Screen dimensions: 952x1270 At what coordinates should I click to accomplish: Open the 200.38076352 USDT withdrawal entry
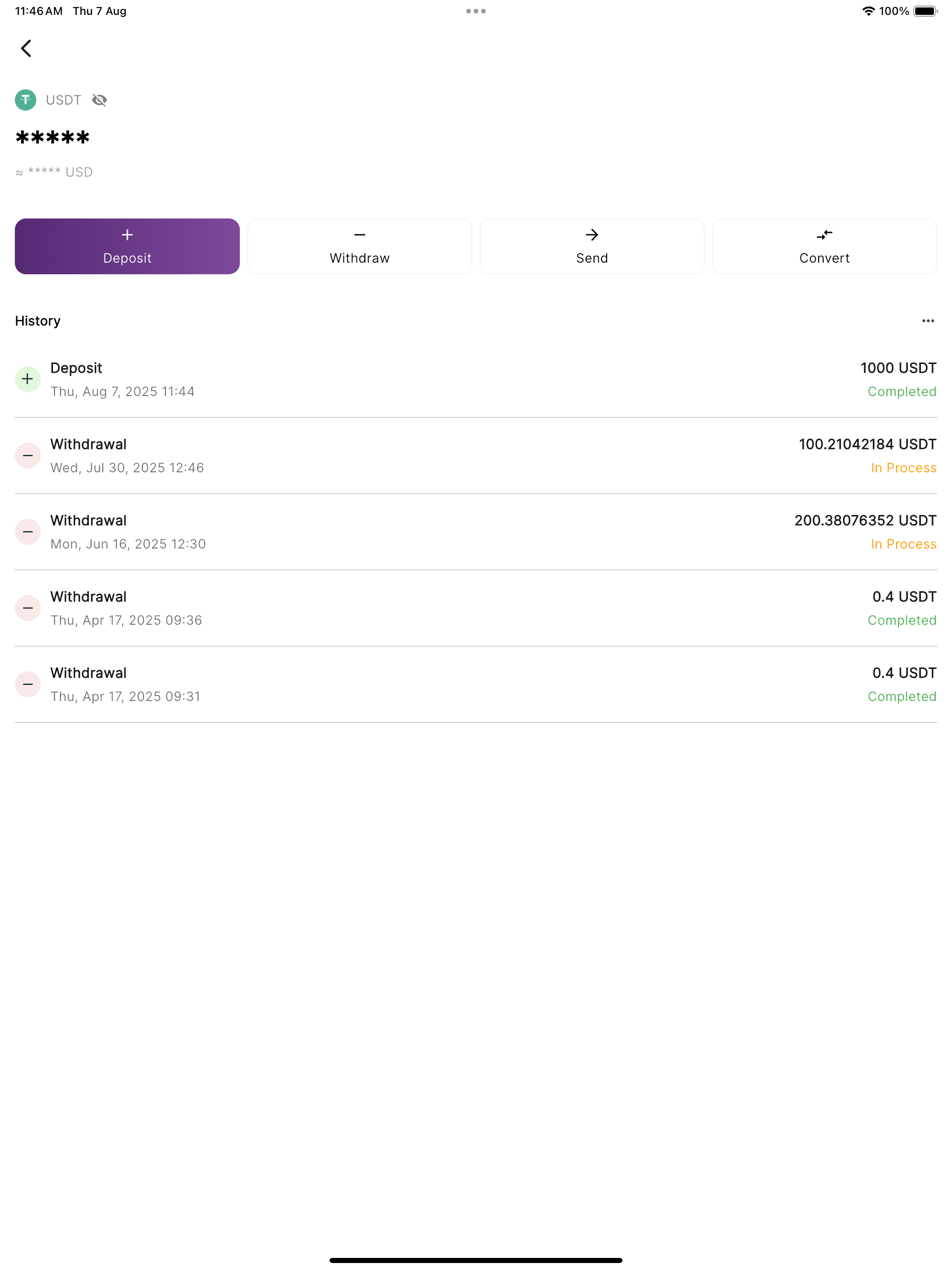pyautogui.click(x=476, y=532)
